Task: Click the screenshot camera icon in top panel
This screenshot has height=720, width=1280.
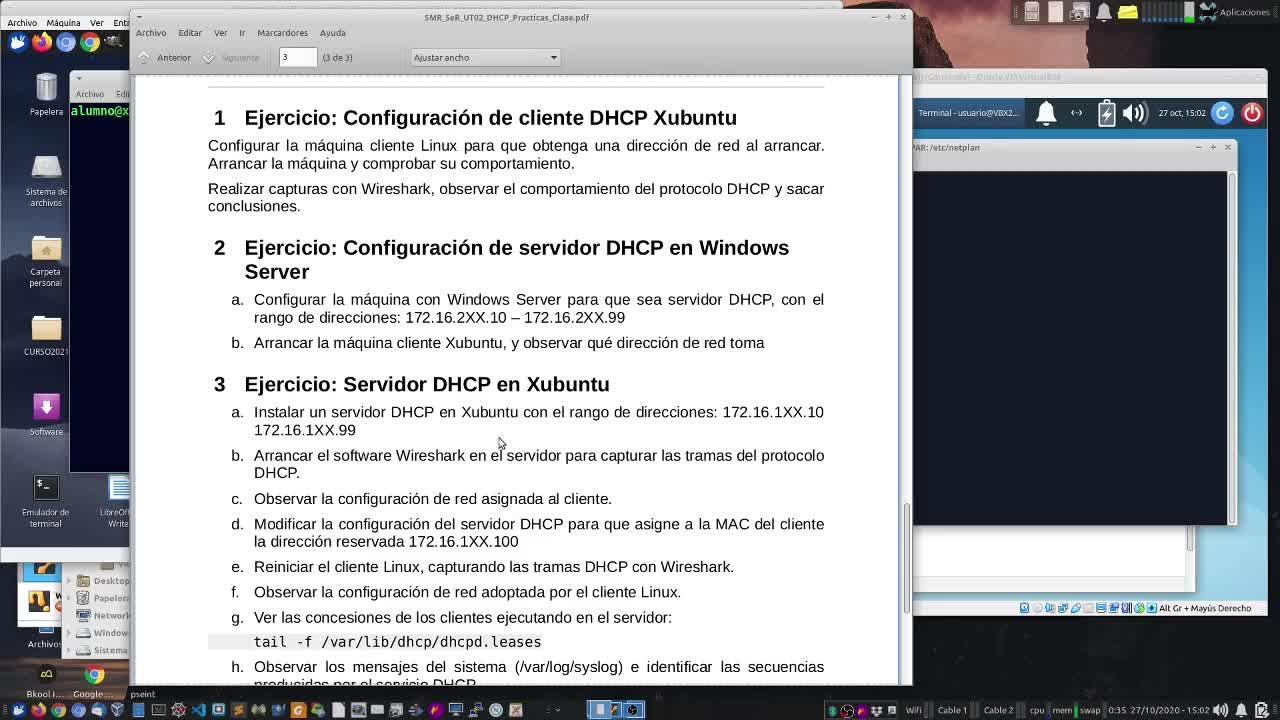Action: click(x=1079, y=12)
